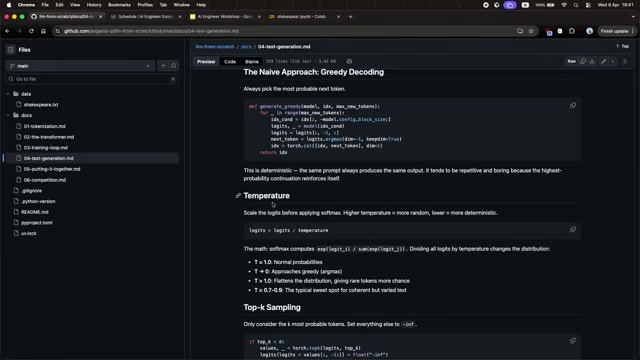
Task: Open Control Center icon
Action: point(588,5)
